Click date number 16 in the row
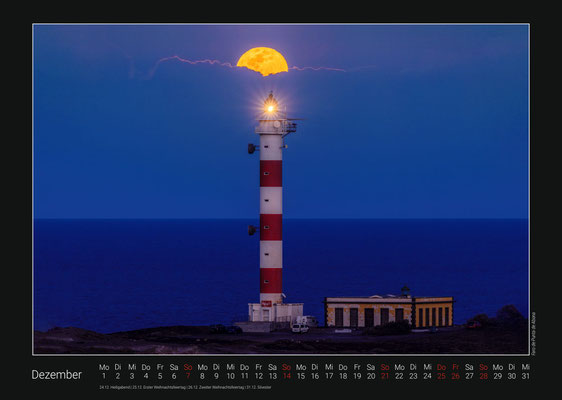 315,376
